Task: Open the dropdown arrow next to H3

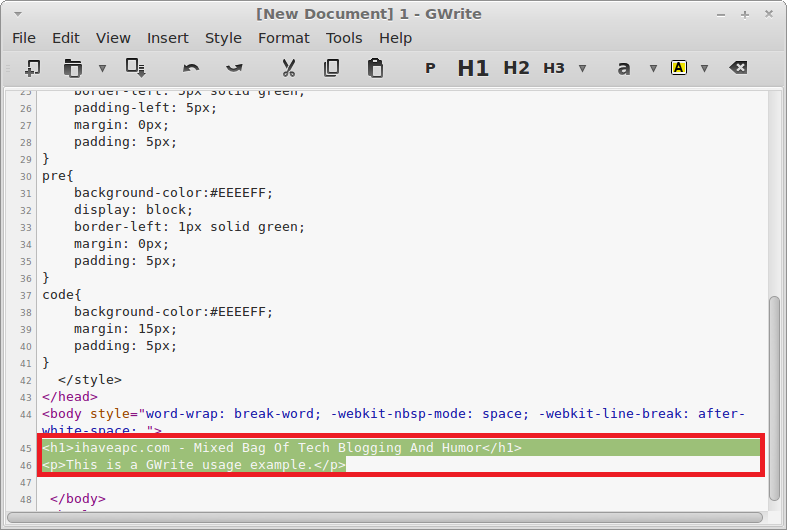Action: [x=583, y=68]
